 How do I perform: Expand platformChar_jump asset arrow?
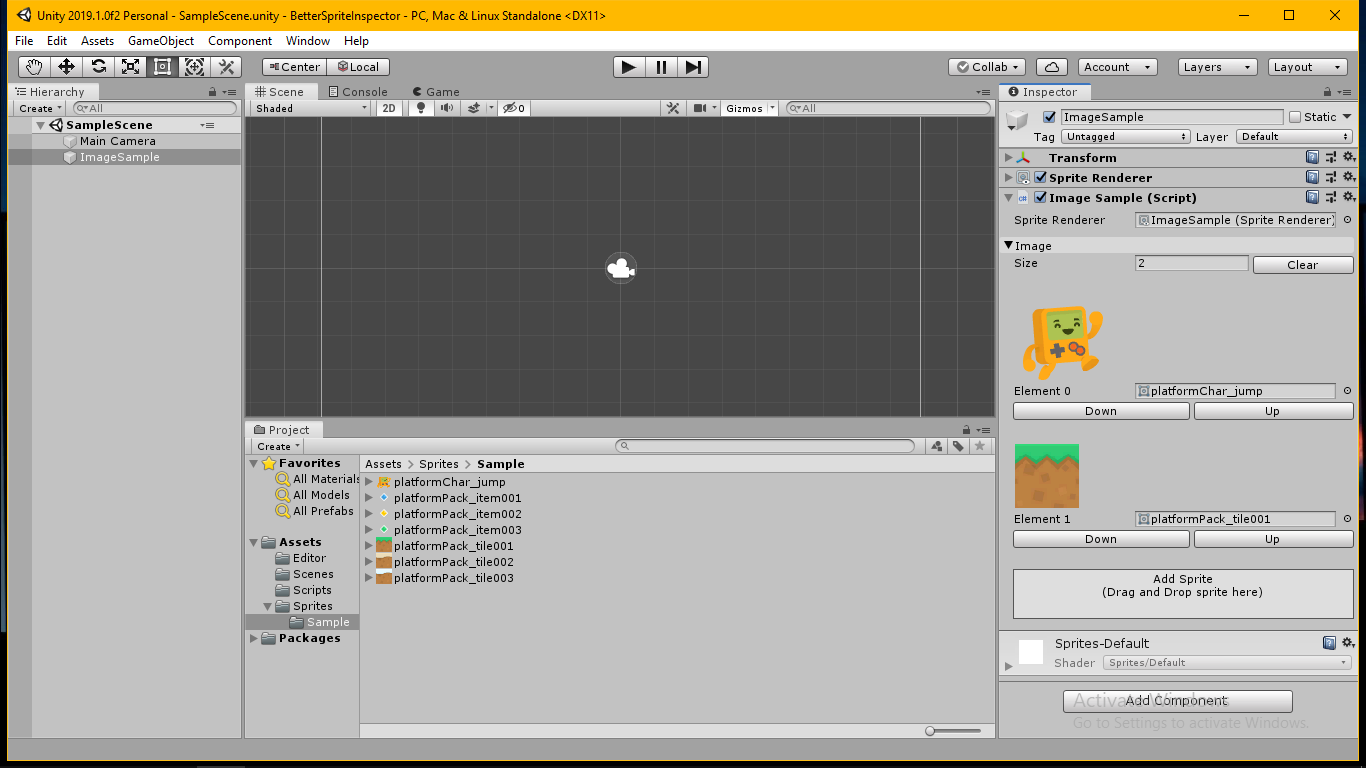tap(369, 482)
